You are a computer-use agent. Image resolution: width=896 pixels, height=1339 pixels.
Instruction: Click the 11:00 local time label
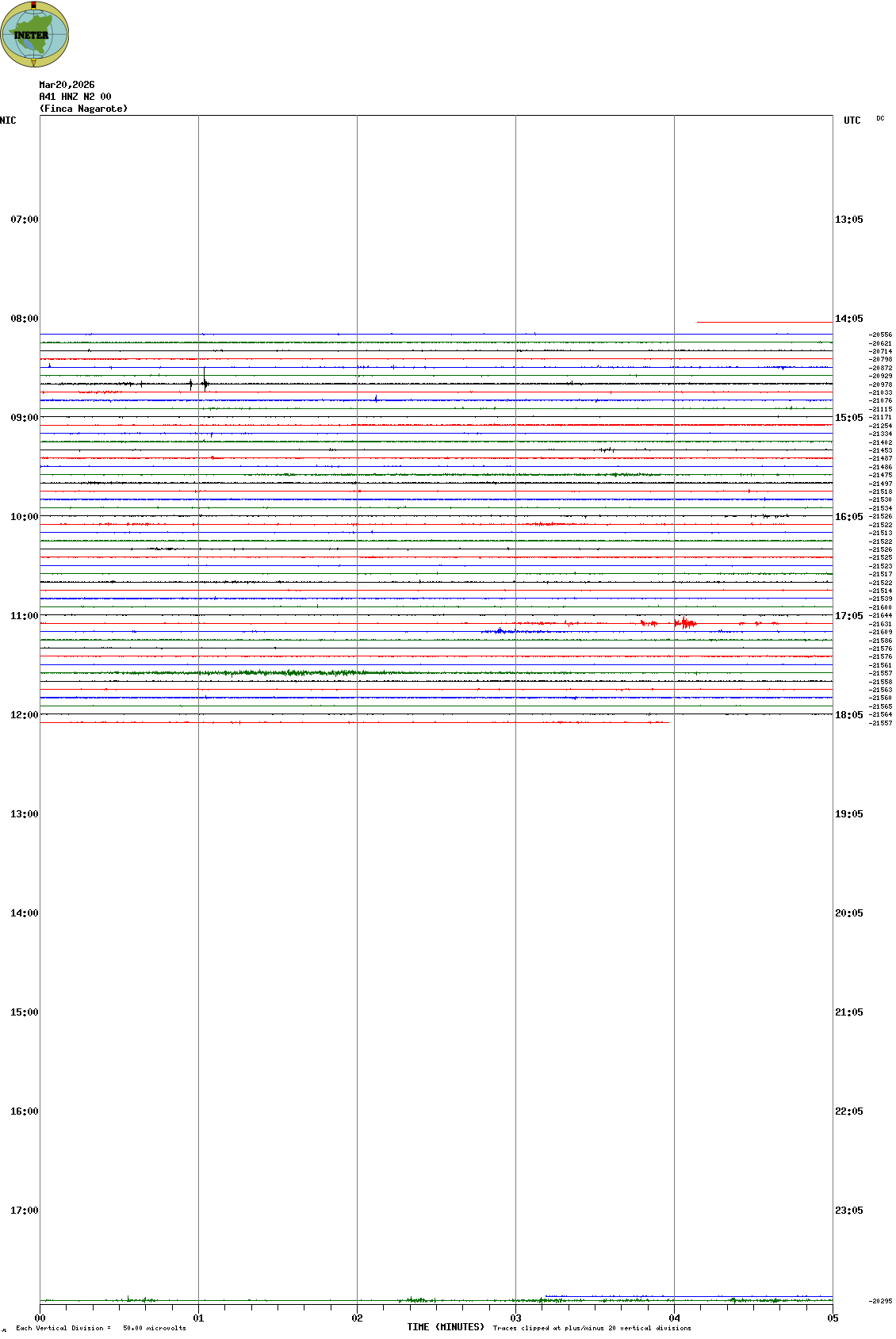[x=24, y=616]
